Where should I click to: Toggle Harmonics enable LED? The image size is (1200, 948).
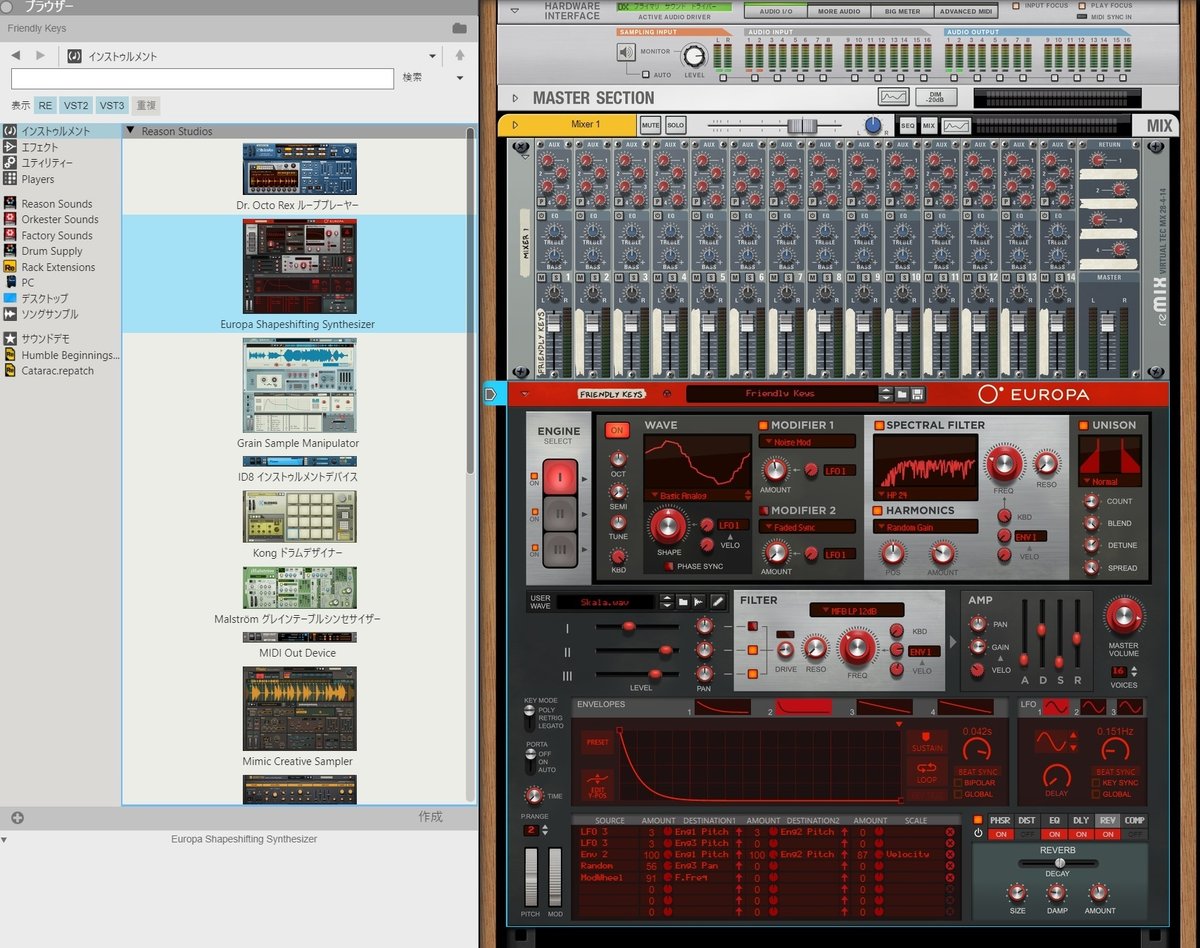click(879, 510)
